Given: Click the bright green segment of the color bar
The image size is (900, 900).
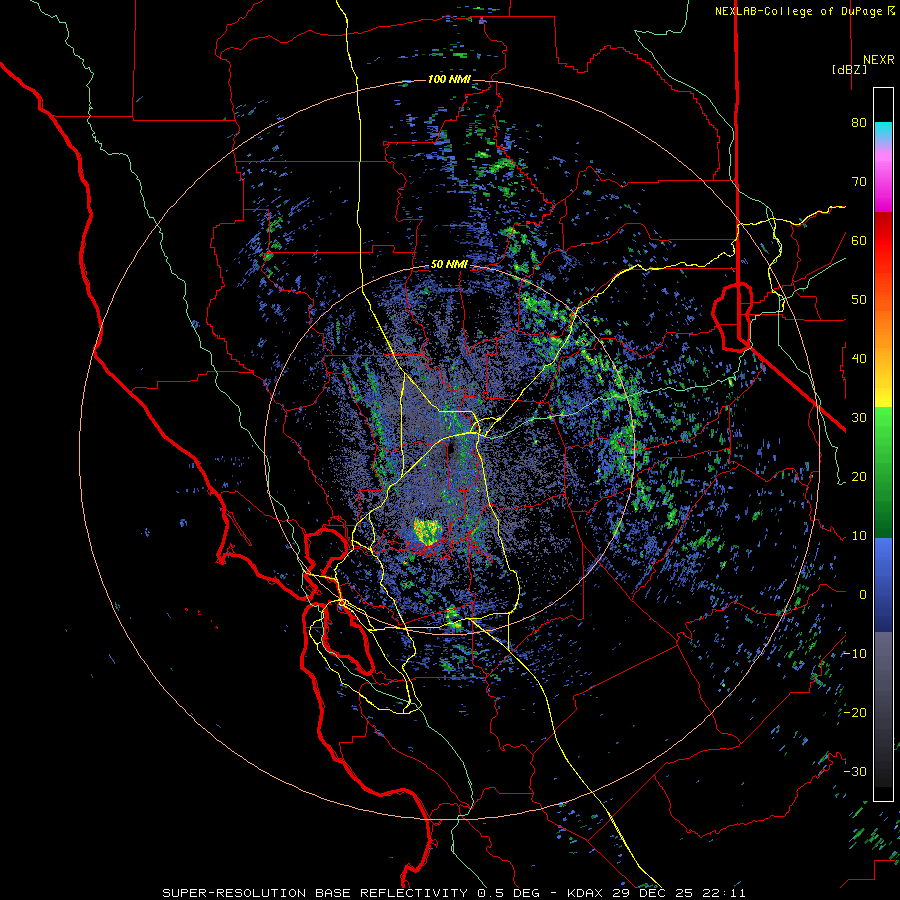Looking at the screenshot, I should (x=883, y=428).
